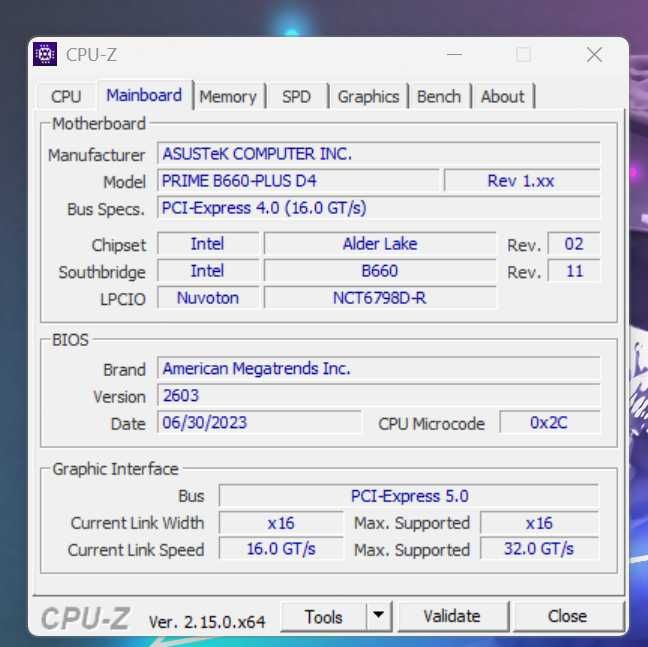Click Max. Supported link width x16 value

(539, 523)
